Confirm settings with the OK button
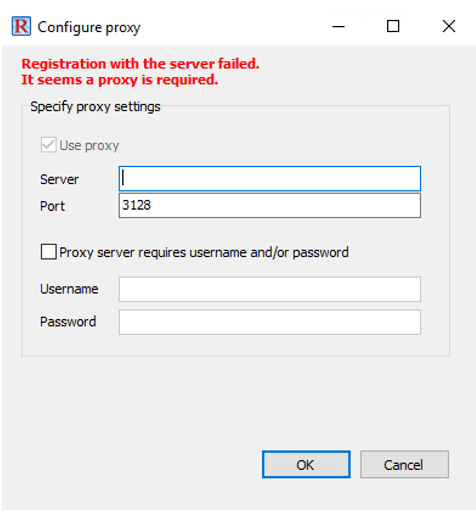This screenshot has width=476, height=510. click(306, 464)
